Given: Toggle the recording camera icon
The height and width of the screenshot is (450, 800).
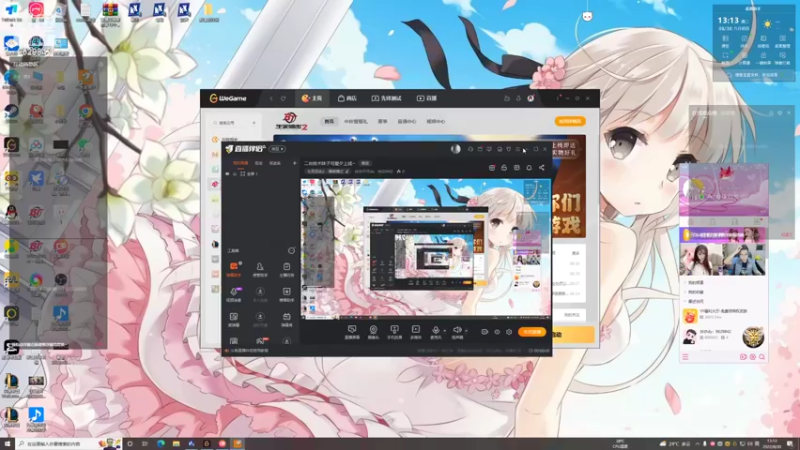Looking at the screenshot, I should tap(485, 332).
